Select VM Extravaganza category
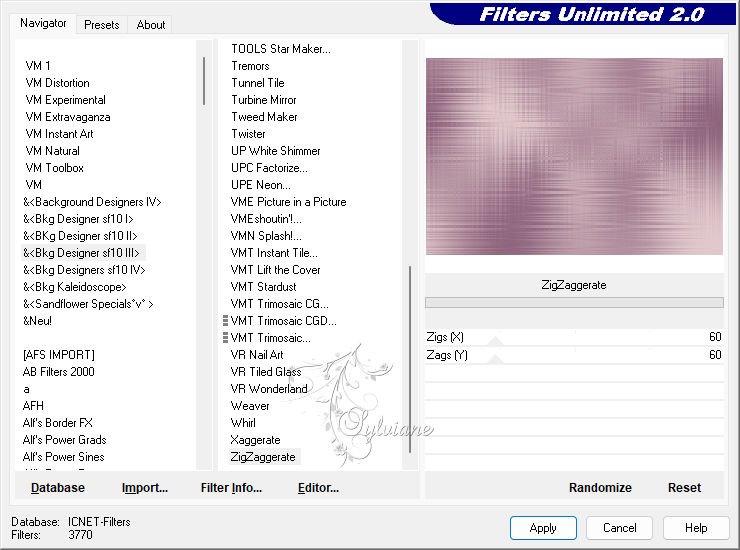Viewport: 740px width, 550px height. [x=68, y=117]
